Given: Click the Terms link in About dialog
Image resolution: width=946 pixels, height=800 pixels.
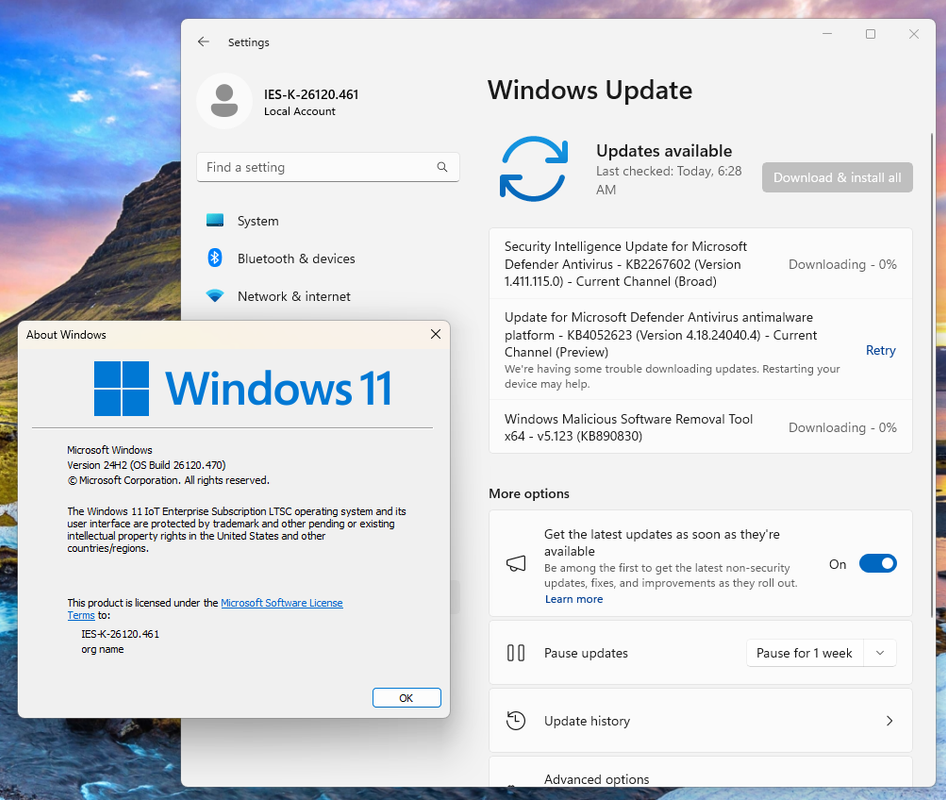Looking at the screenshot, I should [x=81, y=615].
